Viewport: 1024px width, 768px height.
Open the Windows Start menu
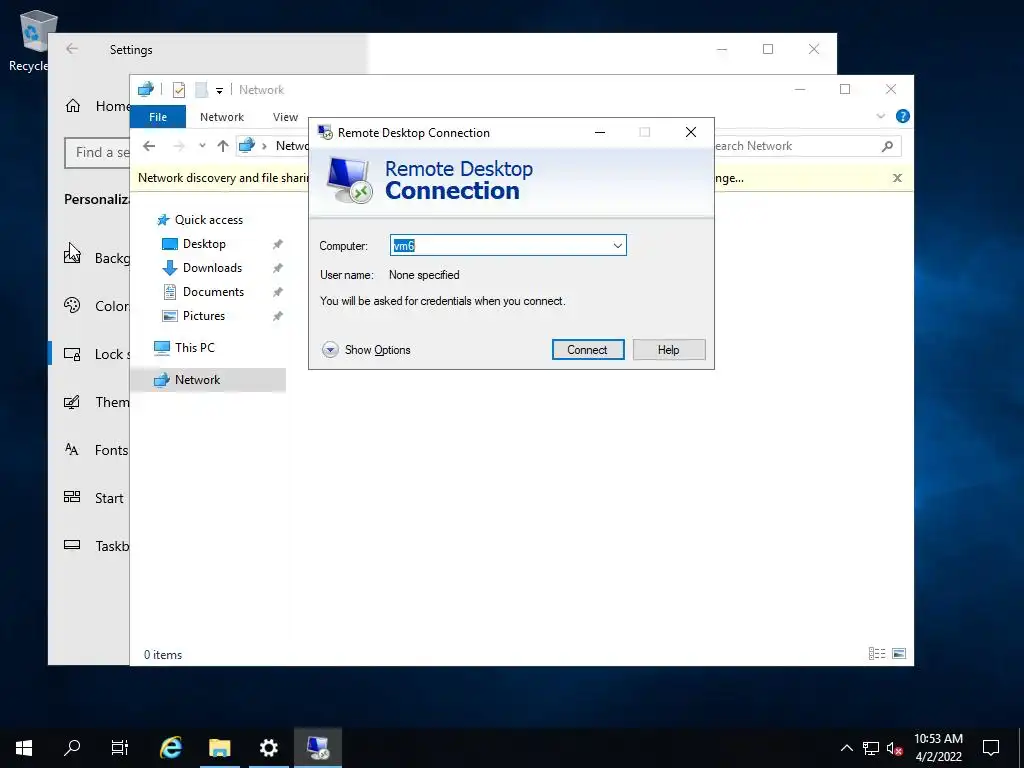point(24,748)
